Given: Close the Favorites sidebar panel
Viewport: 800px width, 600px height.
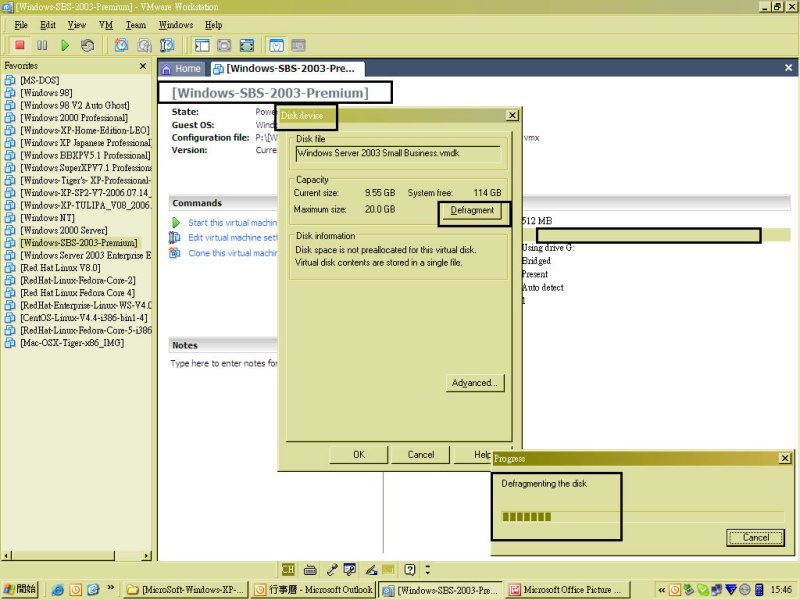Looking at the screenshot, I should [x=143, y=66].
